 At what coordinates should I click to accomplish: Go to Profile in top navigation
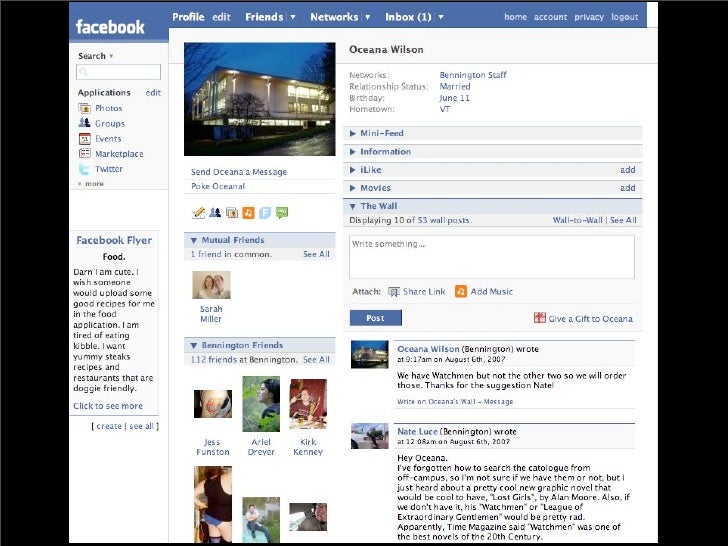coord(188,17)
